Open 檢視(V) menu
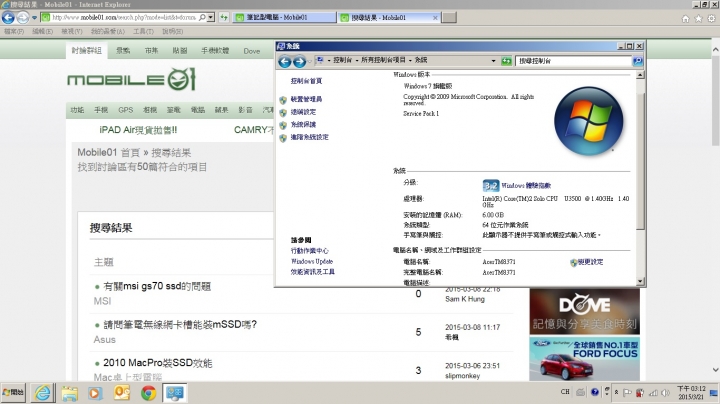 click(72, 31)
